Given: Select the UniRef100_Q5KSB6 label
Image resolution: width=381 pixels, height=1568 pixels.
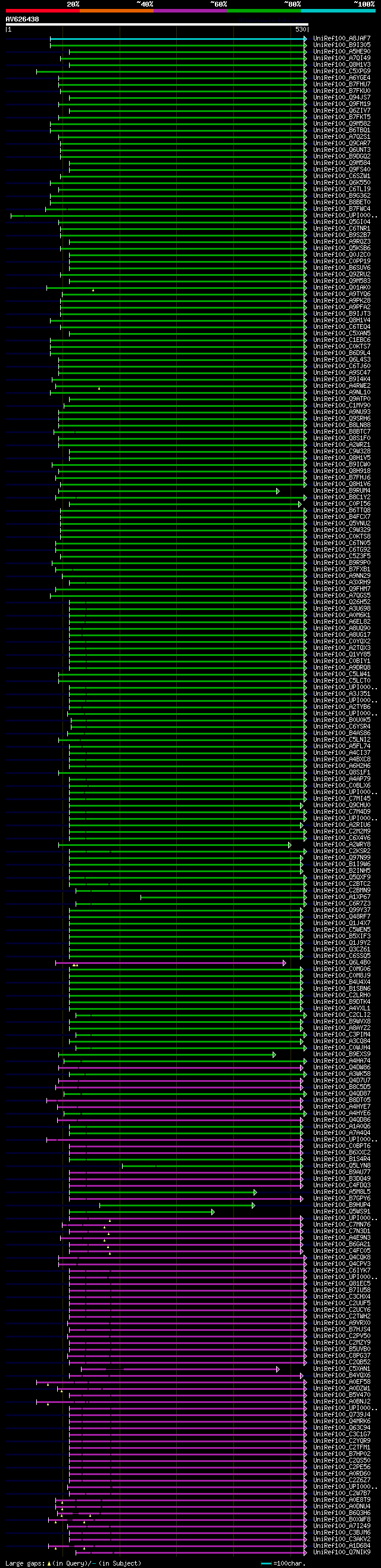Looking at the screenshot, I should [342, 248].
